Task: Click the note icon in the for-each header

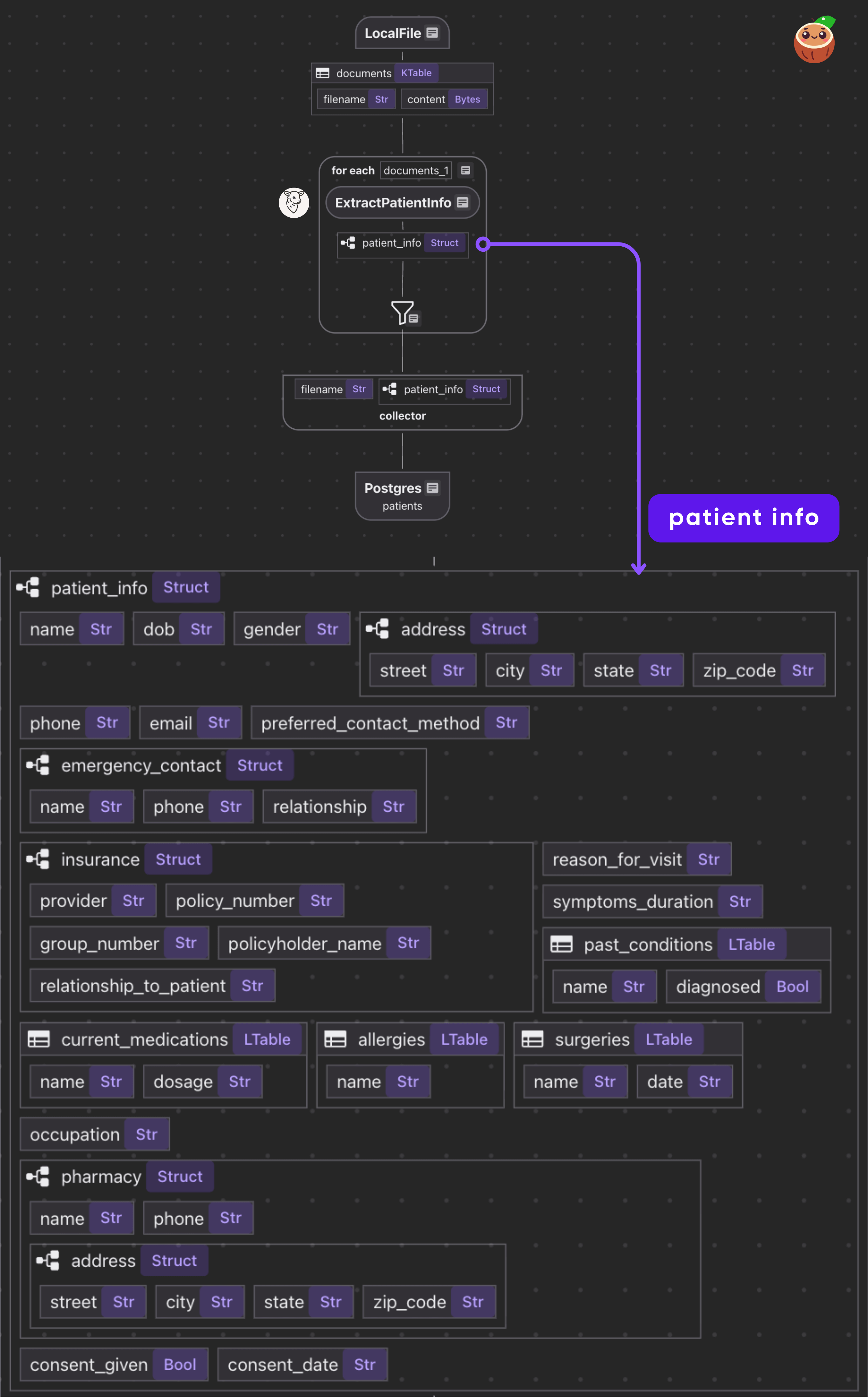Action: (x=465, y=170)
